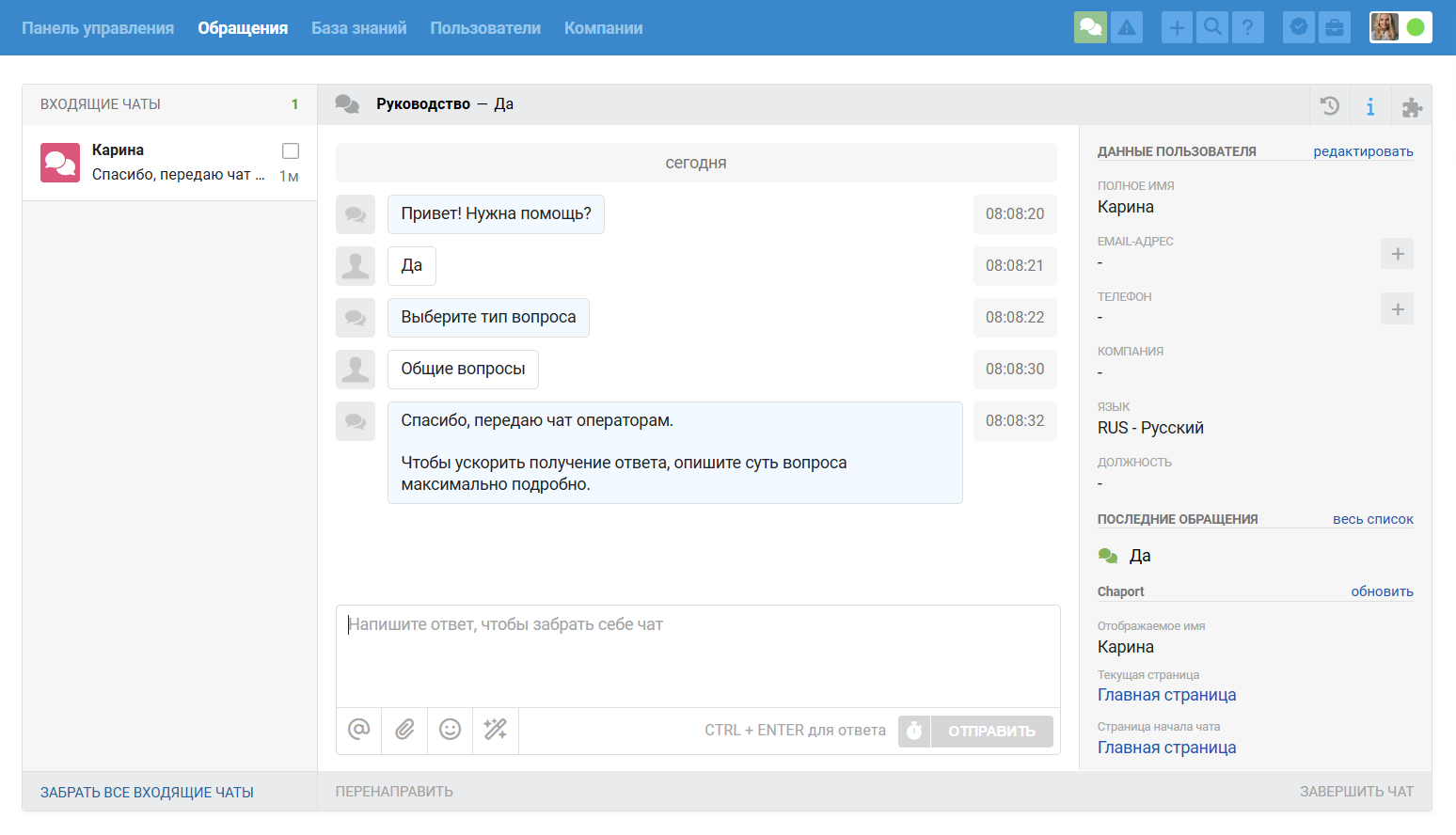Open the search magnifier icon
This screenshot has width=1456, height=835.
(1213, 27)
